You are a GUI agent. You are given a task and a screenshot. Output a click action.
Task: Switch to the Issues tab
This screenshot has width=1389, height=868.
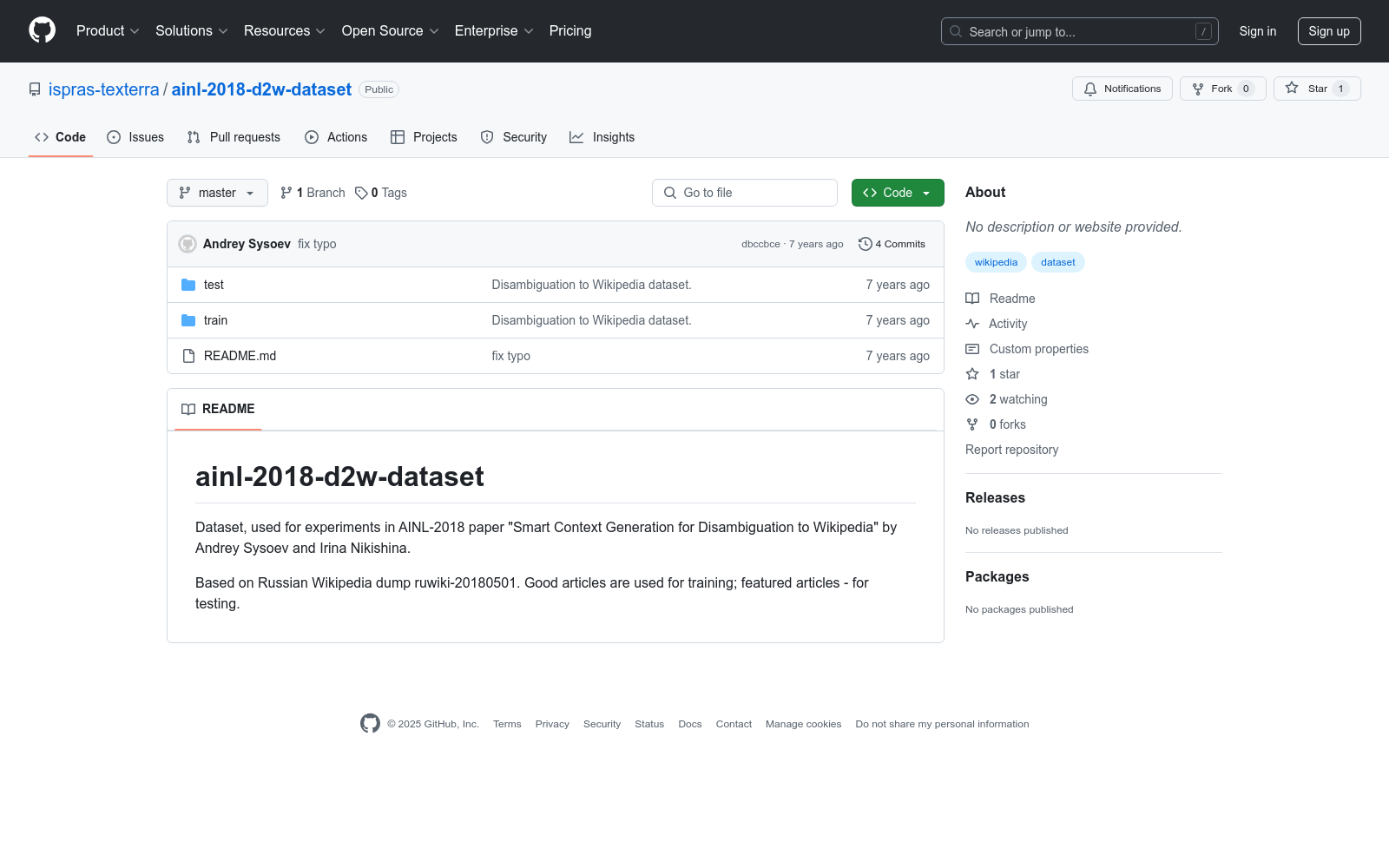point(135,137)
